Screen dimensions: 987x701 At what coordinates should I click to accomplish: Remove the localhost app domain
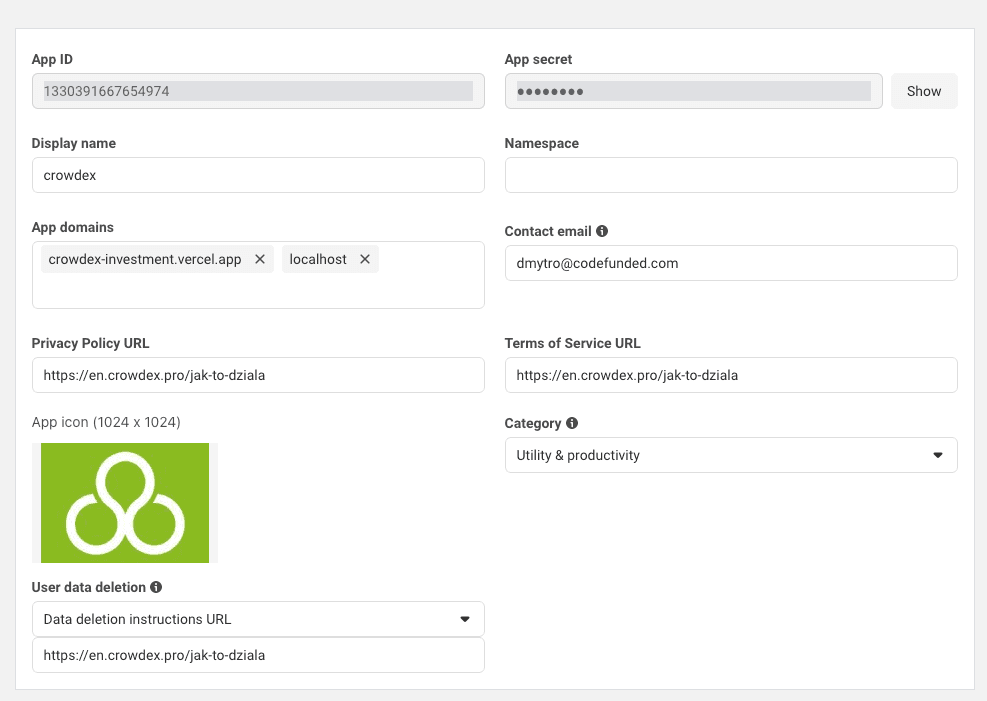[x=364, y=258]
